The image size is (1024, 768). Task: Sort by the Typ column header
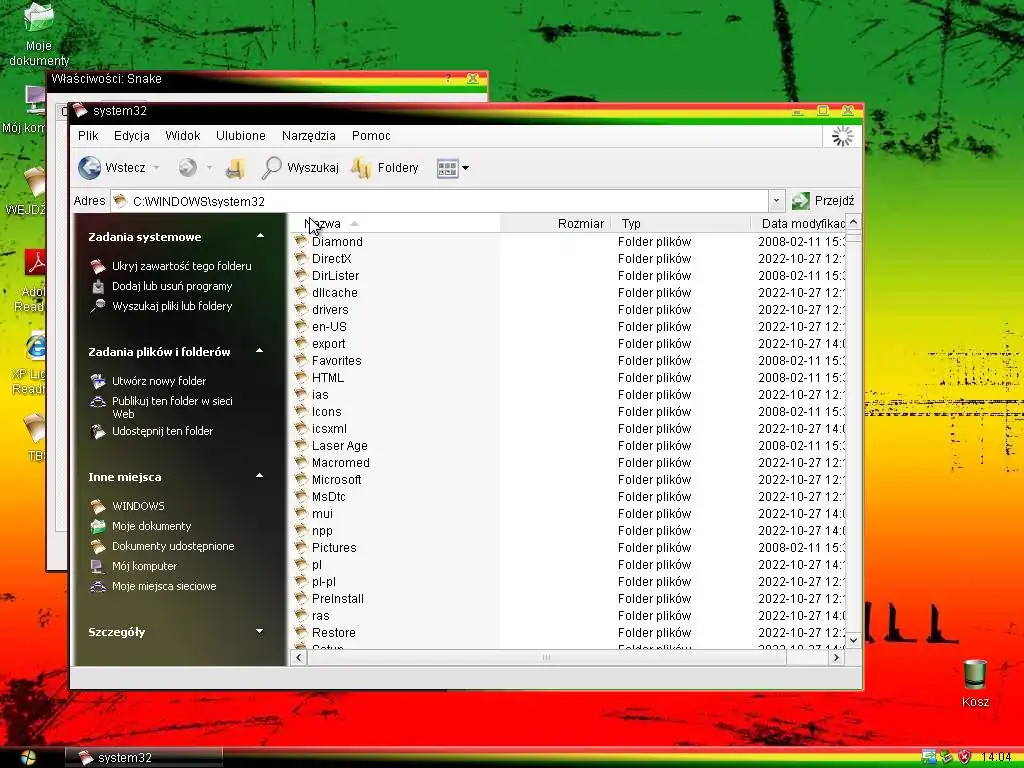(x=680, y=223)
